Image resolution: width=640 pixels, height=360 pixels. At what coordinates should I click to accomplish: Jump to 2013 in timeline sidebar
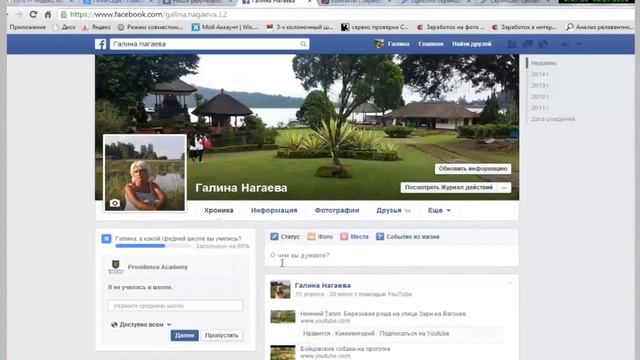click(539, 85)
